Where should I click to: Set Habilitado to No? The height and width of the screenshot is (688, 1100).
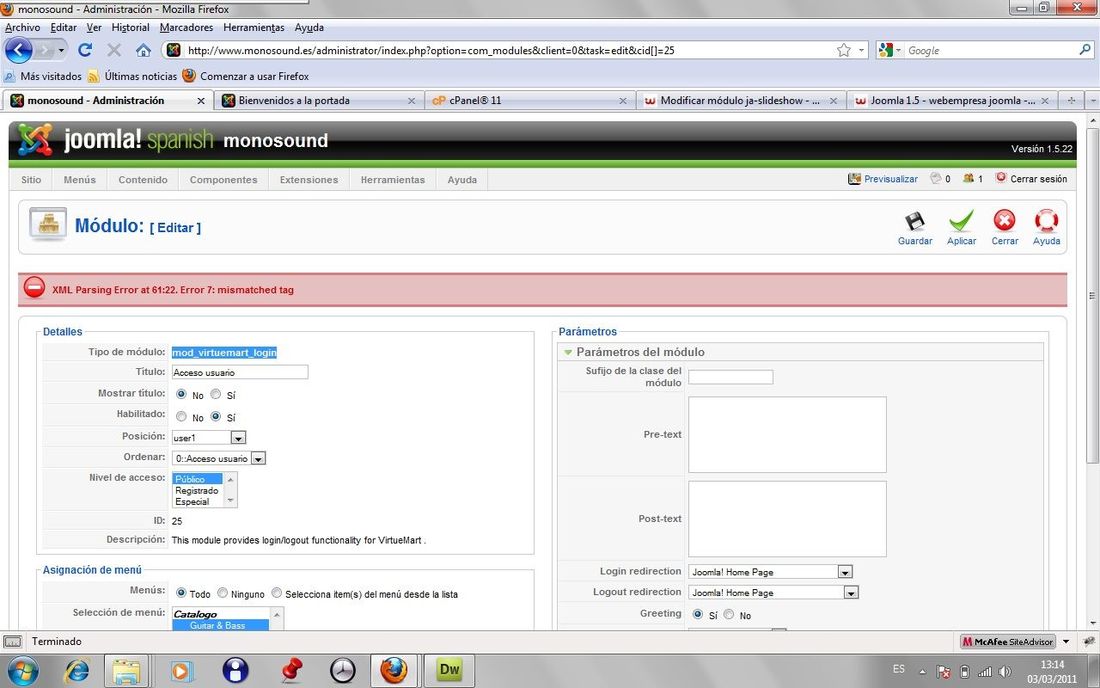[x=181, y=417]
